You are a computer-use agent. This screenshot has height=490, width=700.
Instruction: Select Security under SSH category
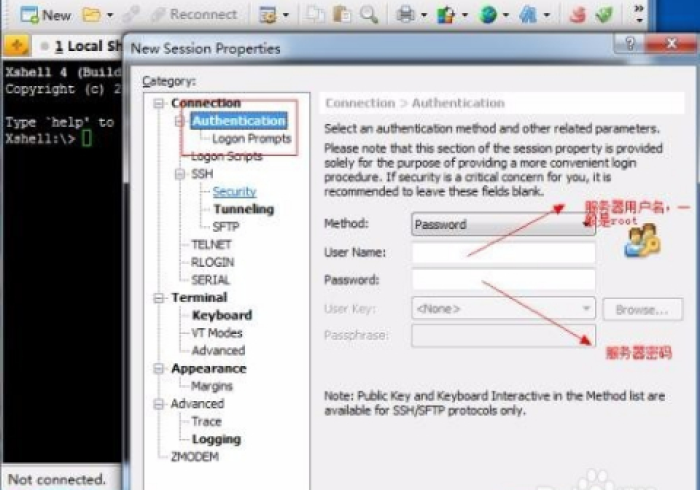coord(234,192)
